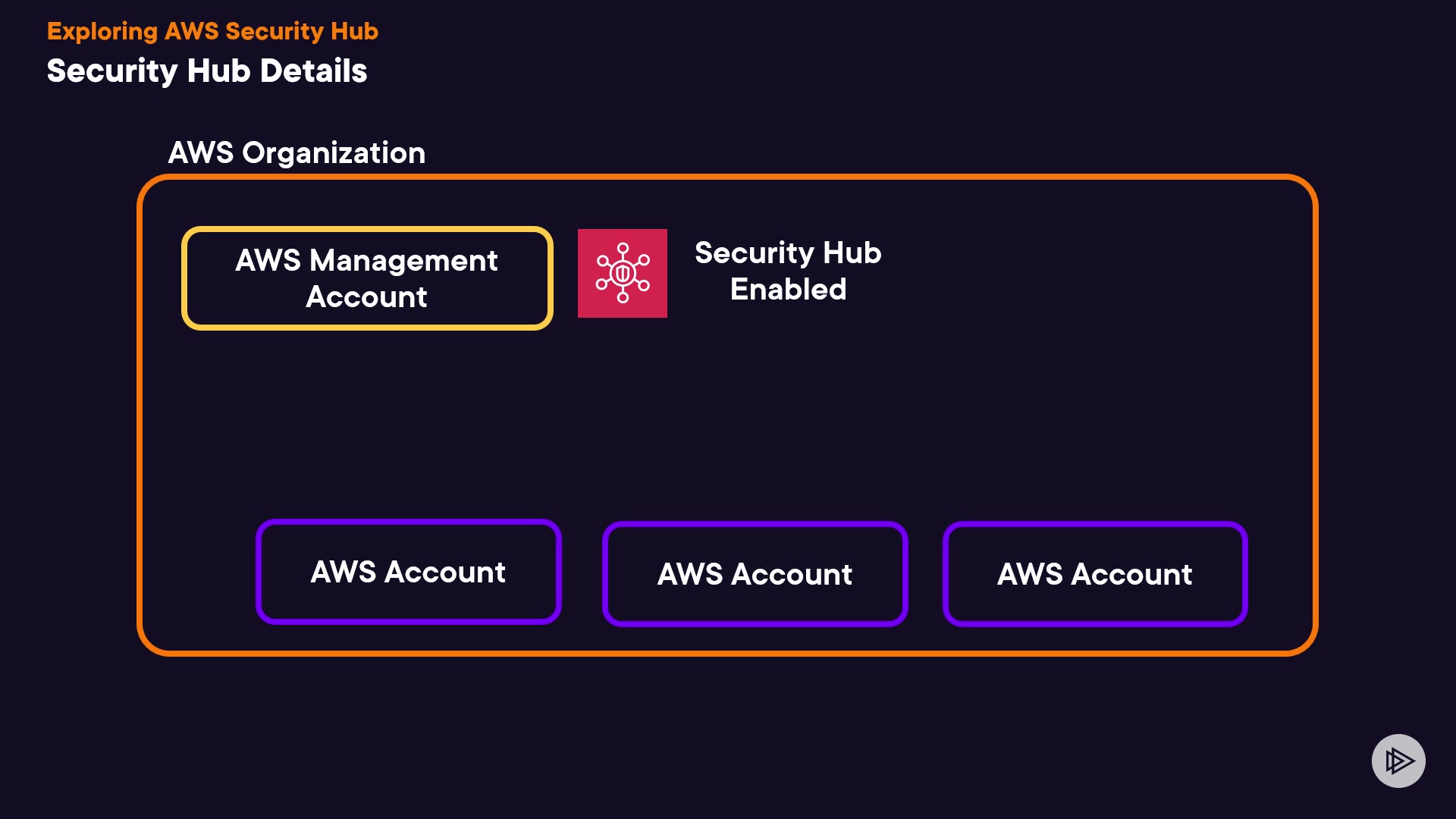Click the Pluralsight play logo
The image size is (1456, 819).
tap(1398, 761)
